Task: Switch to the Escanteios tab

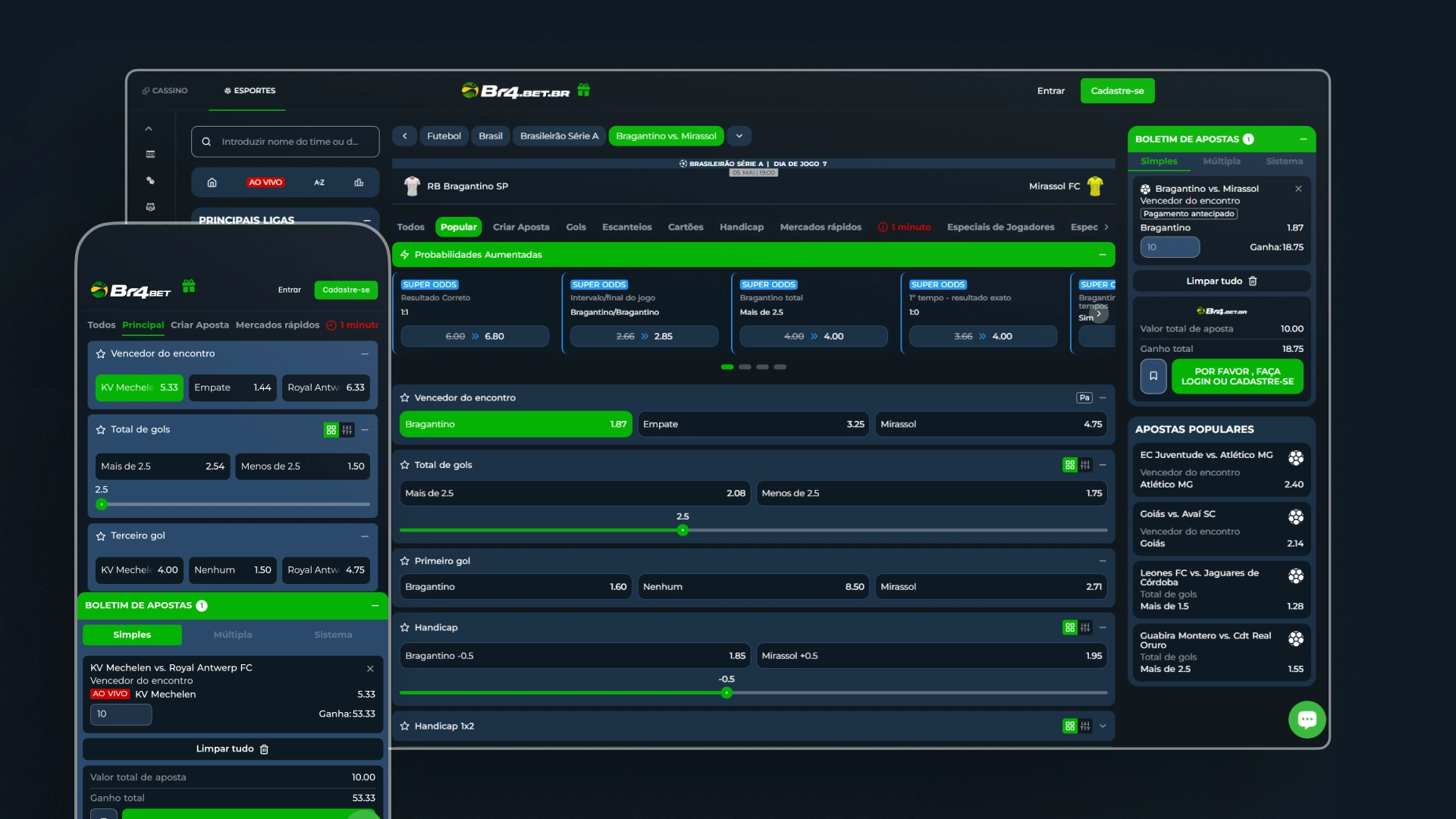Action: (626, 227)
